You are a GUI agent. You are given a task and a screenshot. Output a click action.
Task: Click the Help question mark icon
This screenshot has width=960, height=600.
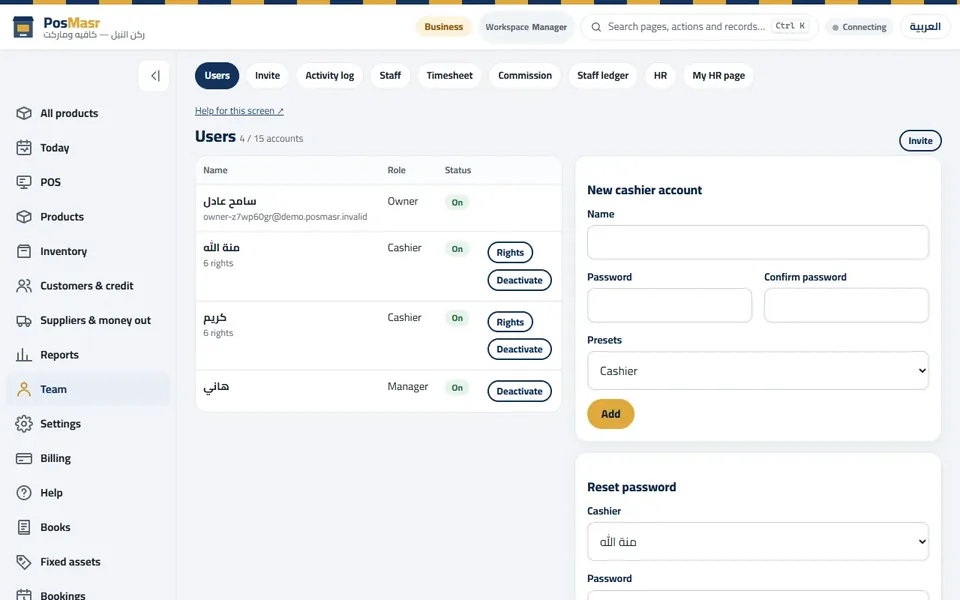click(24, 493)
